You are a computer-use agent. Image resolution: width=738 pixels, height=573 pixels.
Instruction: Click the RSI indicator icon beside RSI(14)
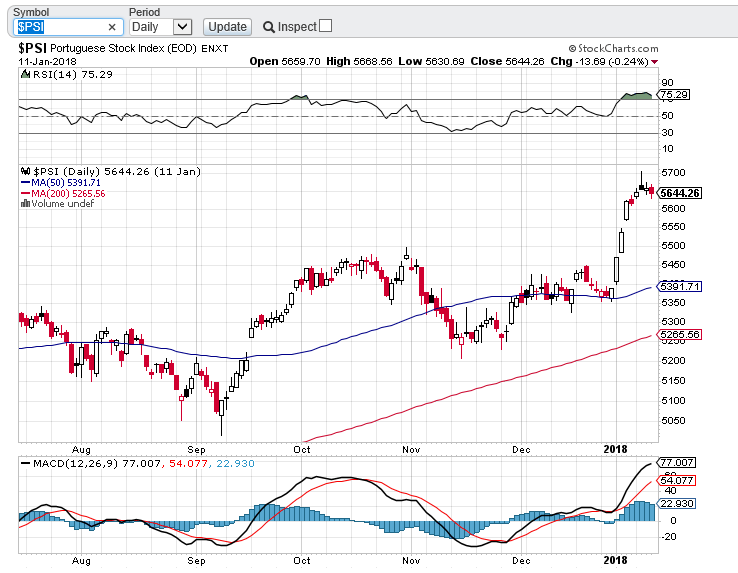click(25, 74)
